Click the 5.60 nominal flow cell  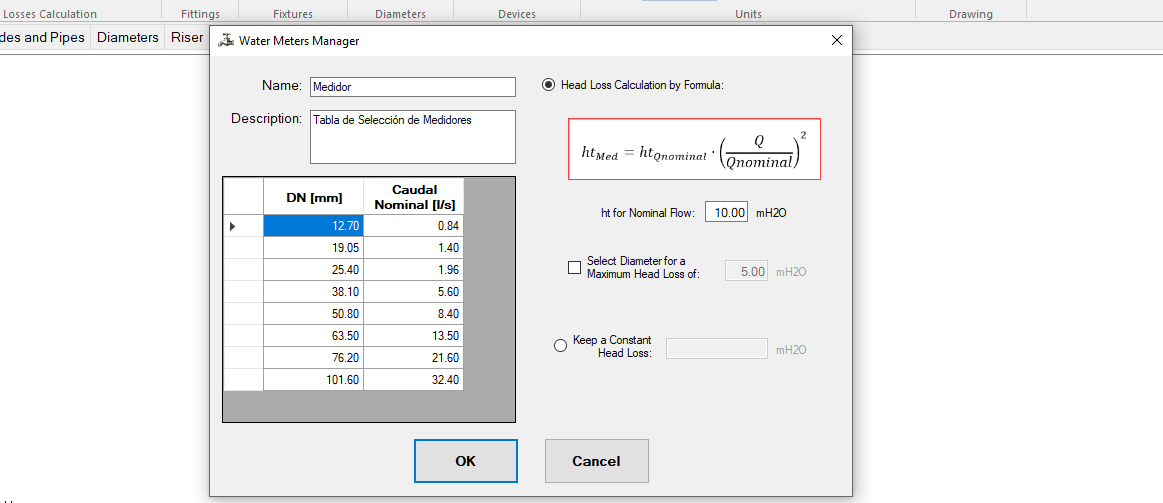[413, 291]
